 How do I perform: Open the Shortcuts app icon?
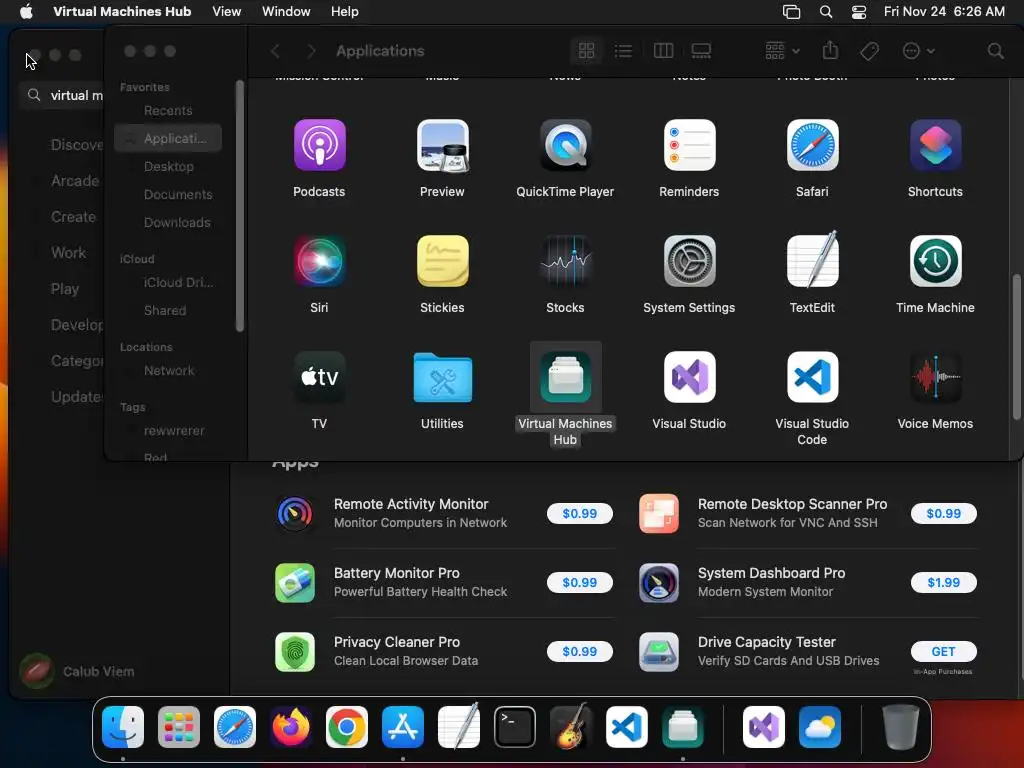935,145
